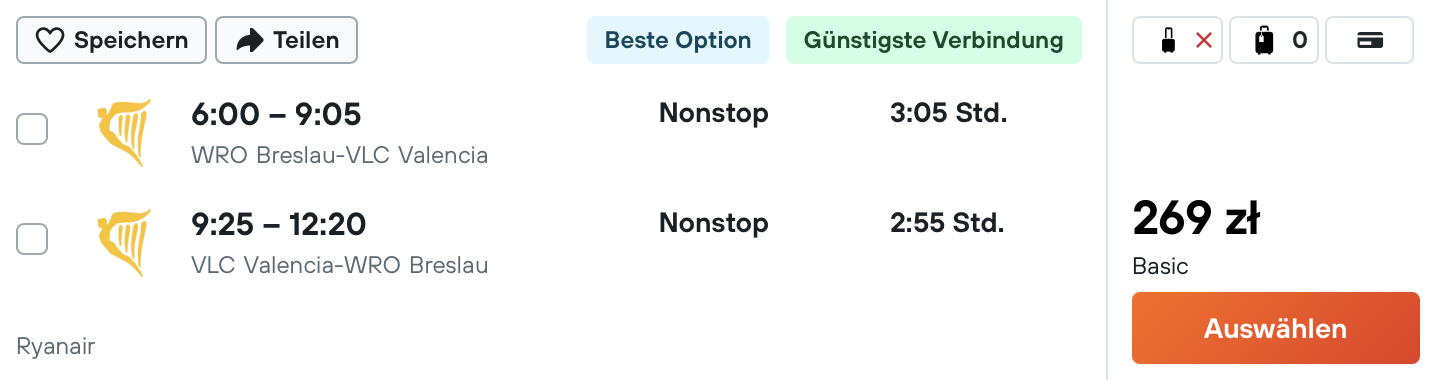Image resolution: width=1436 pixels, height=380 pixels.
Task: Click the Teilen button label
Action: coord(306,41)
